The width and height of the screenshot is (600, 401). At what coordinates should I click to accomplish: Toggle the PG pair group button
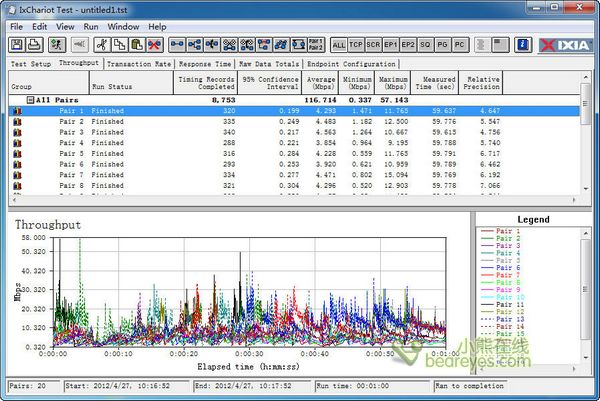click(x=442, y=45)
